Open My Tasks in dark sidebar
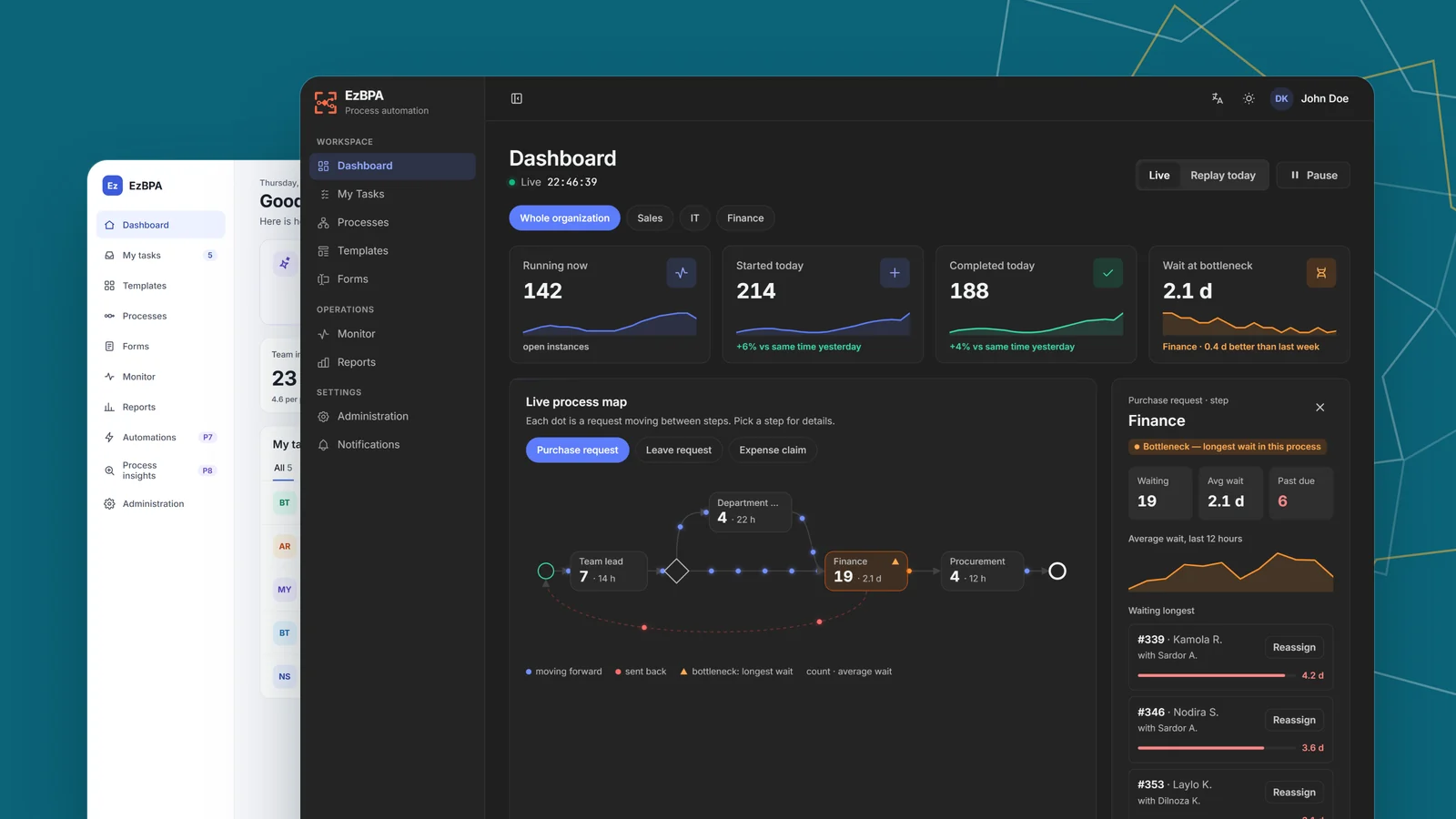Image resolution: width=1456 pixels, height=819 pixels. coord(392,194)
